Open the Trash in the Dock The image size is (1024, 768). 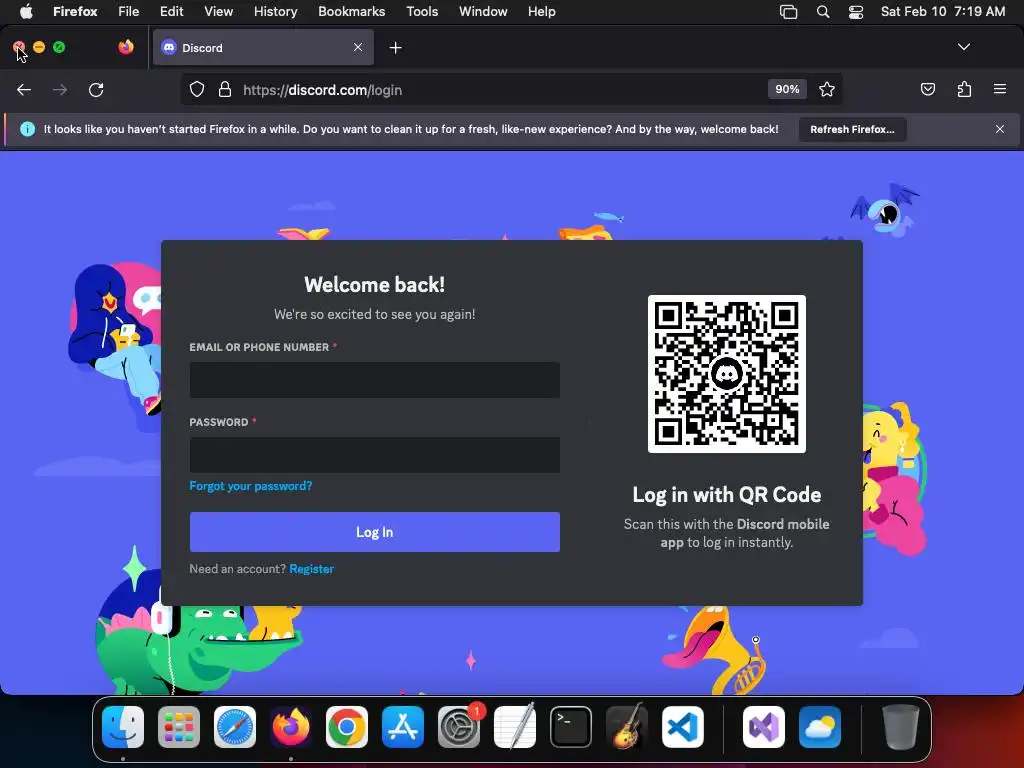[901, 727]
